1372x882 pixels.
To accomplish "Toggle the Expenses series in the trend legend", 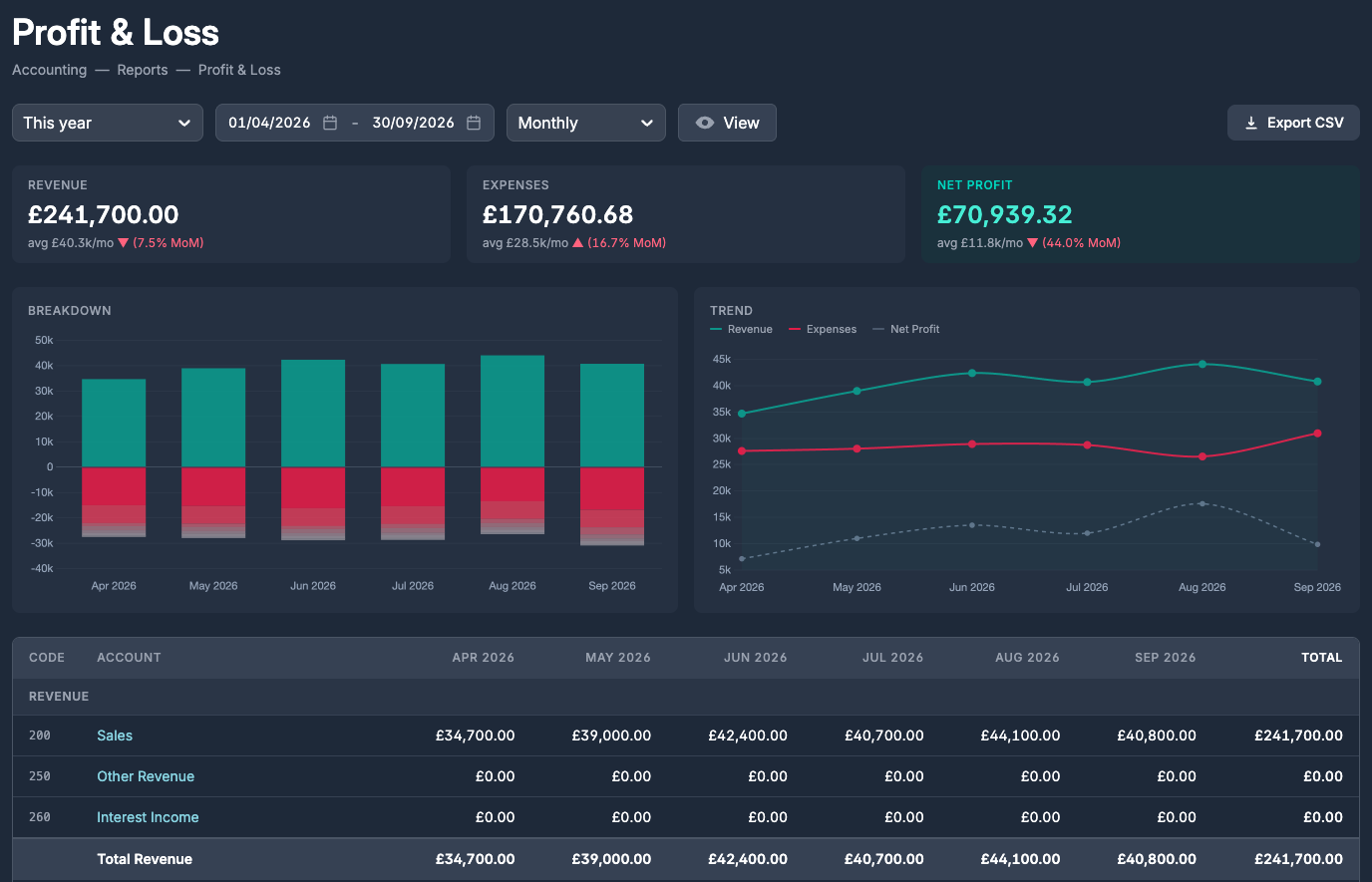I will point(823,329).
